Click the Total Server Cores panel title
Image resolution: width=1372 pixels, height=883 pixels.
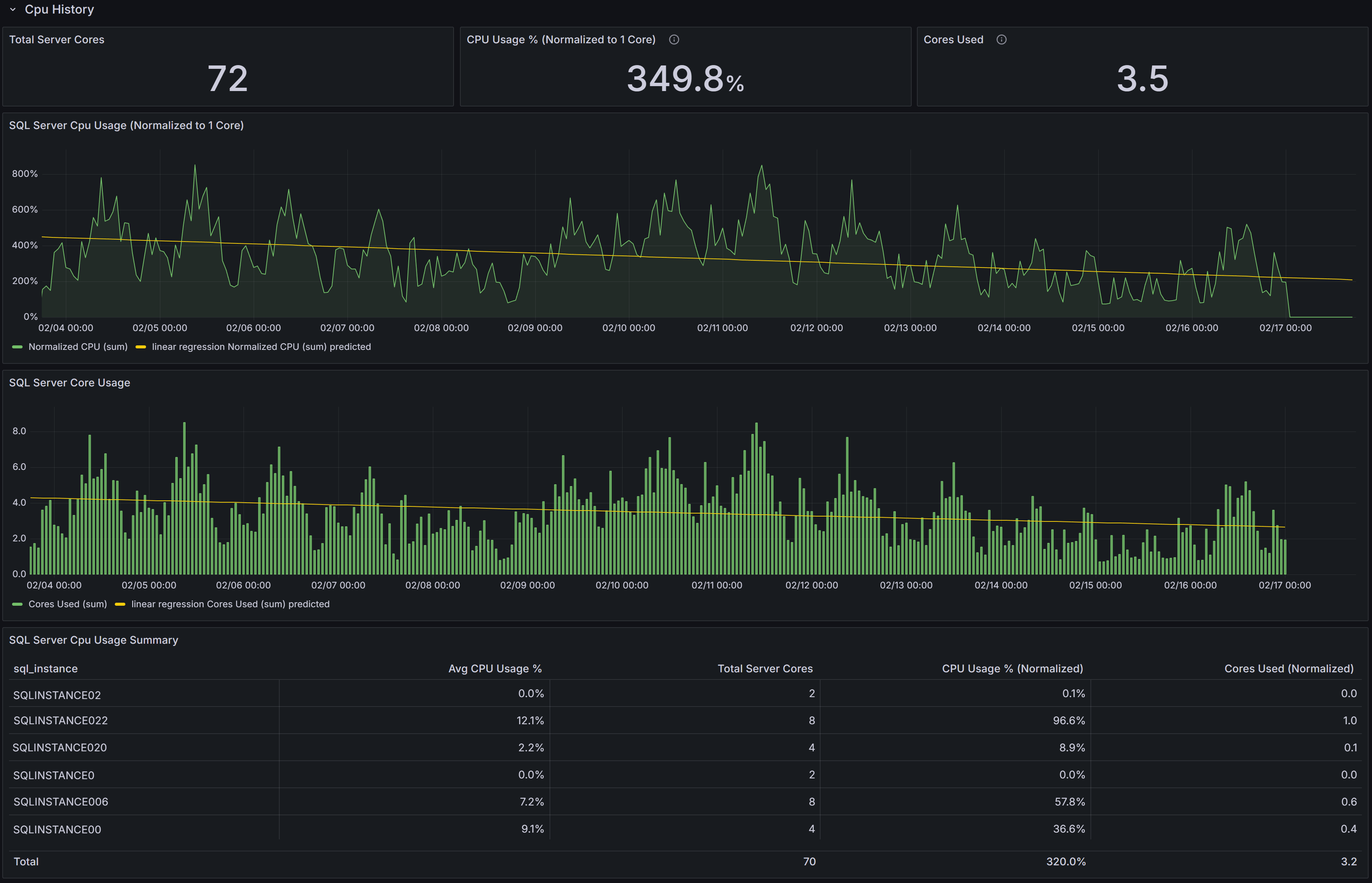(56, 40)
